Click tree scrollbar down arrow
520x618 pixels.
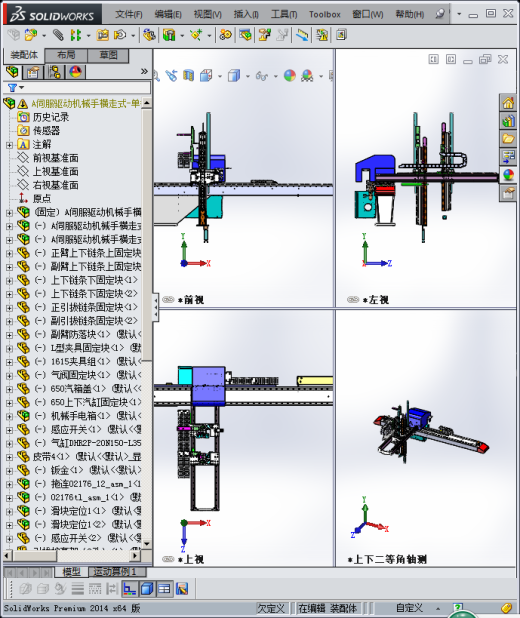point(147,544)
